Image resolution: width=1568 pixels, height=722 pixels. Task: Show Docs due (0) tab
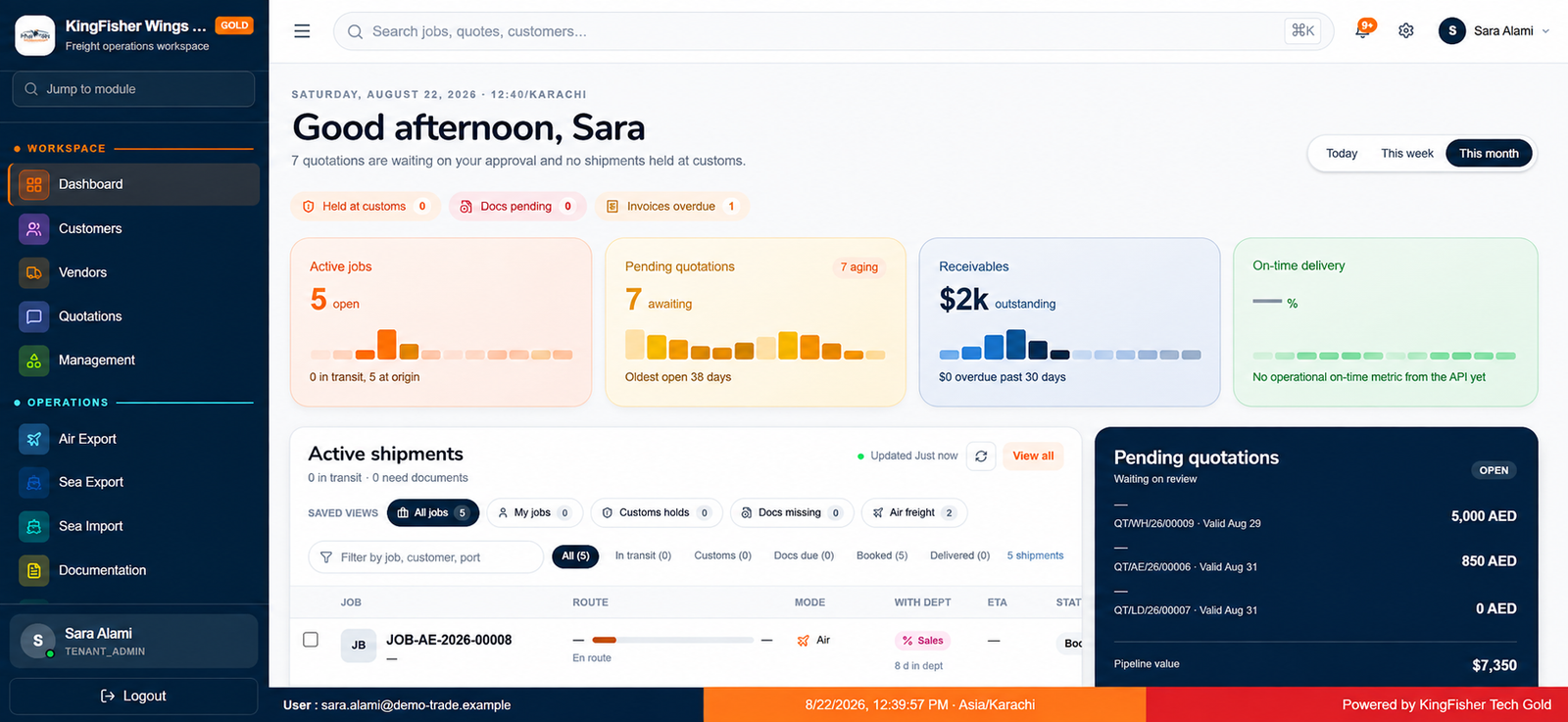tap(804, 555)
